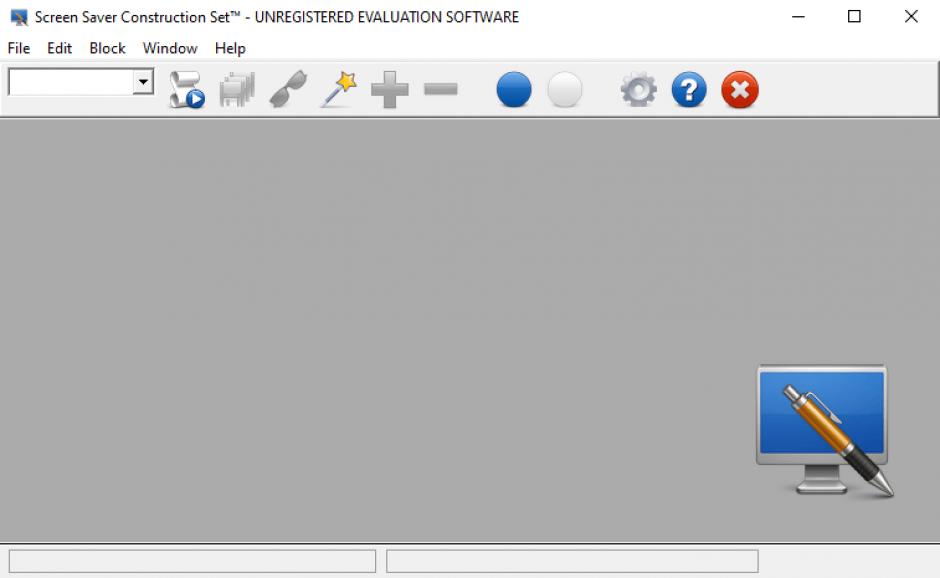Click inside the toolbar combo box field
Screen dimensions: 940x578
[x=71, y=82]
